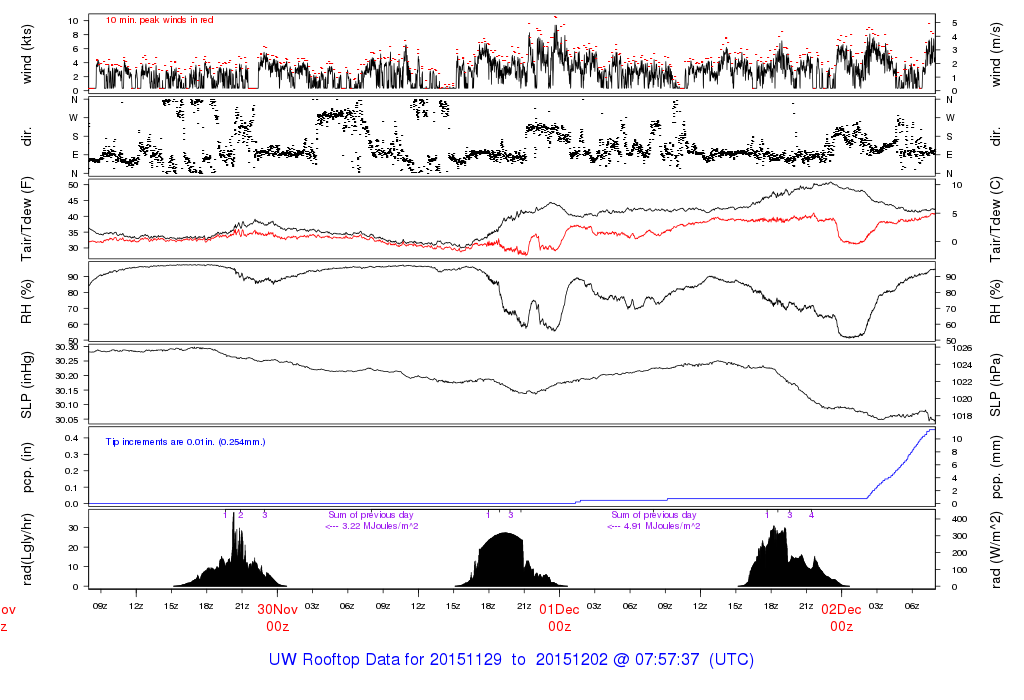Click the '30.05' pressure tick label
1024x700 pixels.
(x=67, y=420)
